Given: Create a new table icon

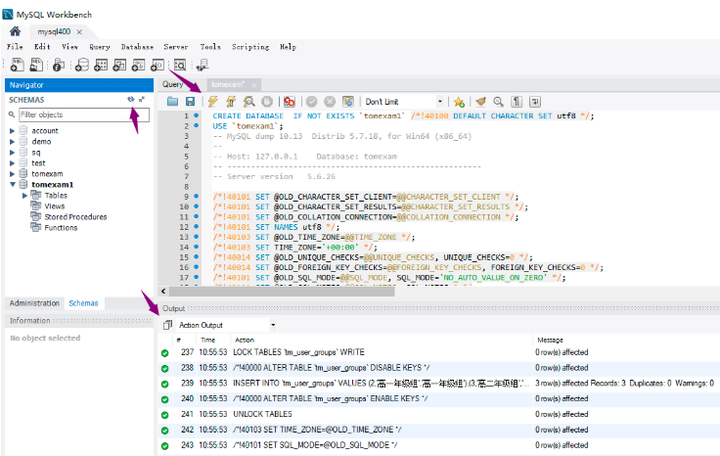Looking at the screenshot, I should [x=101, y=65].
